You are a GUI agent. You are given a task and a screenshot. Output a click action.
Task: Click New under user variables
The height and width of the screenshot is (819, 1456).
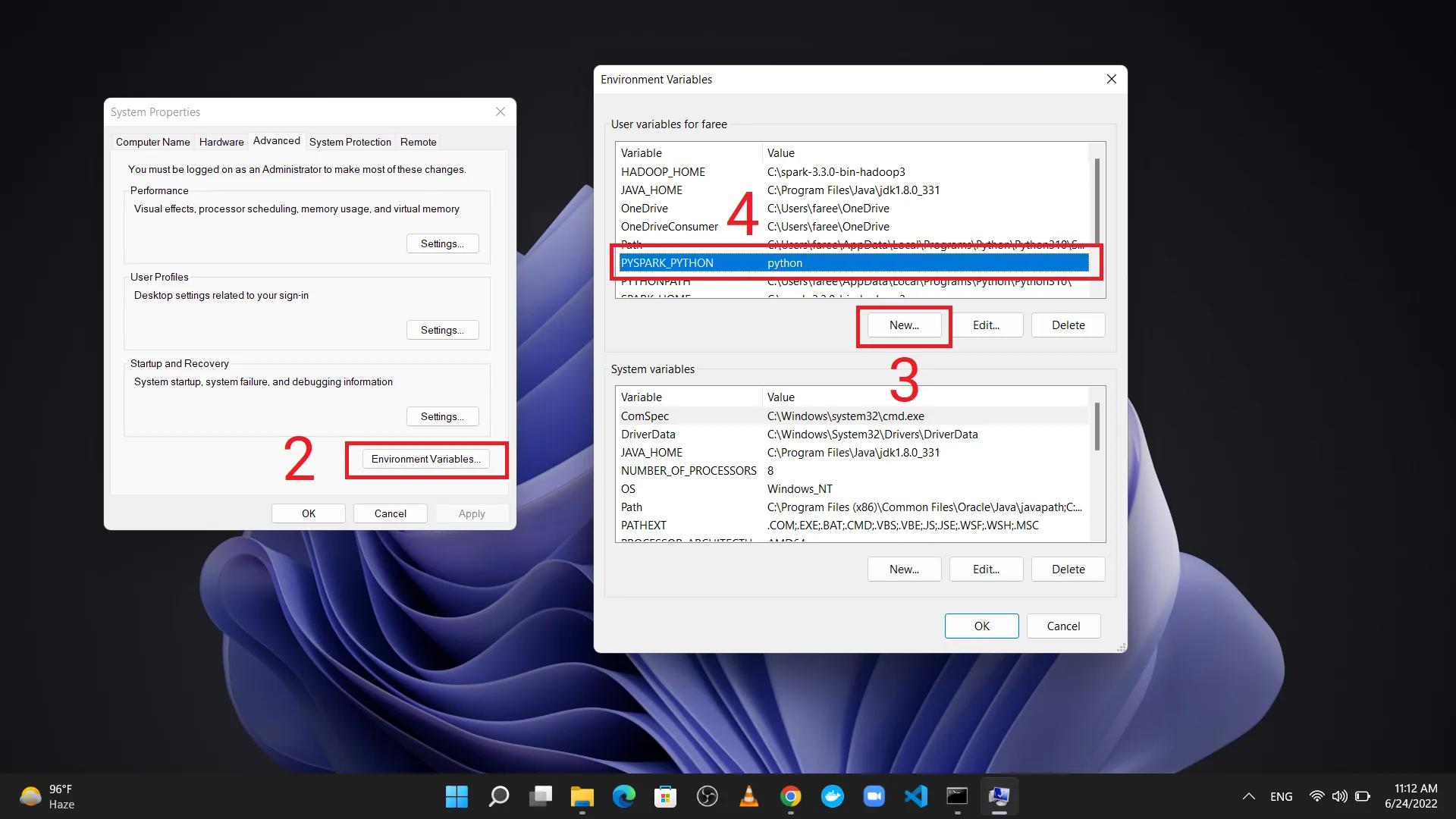pyautogui.click(x=904, y=325)
